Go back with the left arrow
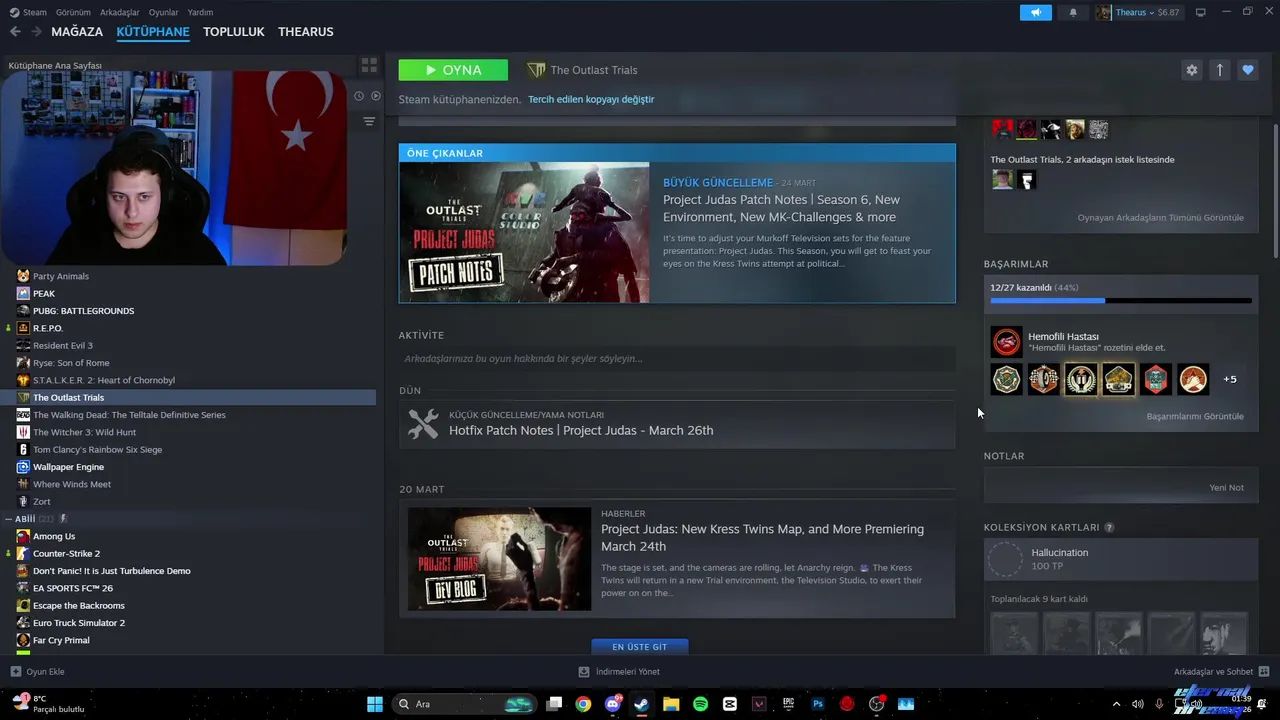This screenshot has height=720, width=1280. (15, 32)
